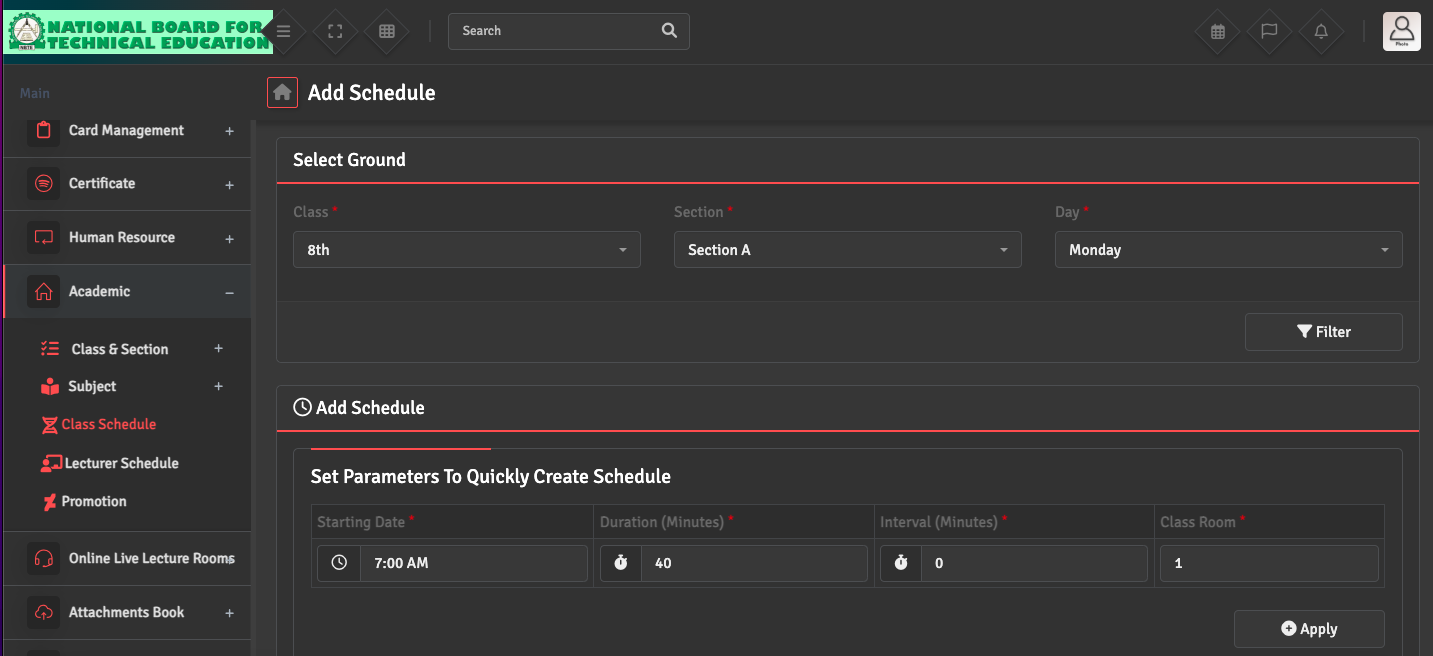Open the flag icon in header
Screen dimensions: 1433x656
tap(1269, 31)
